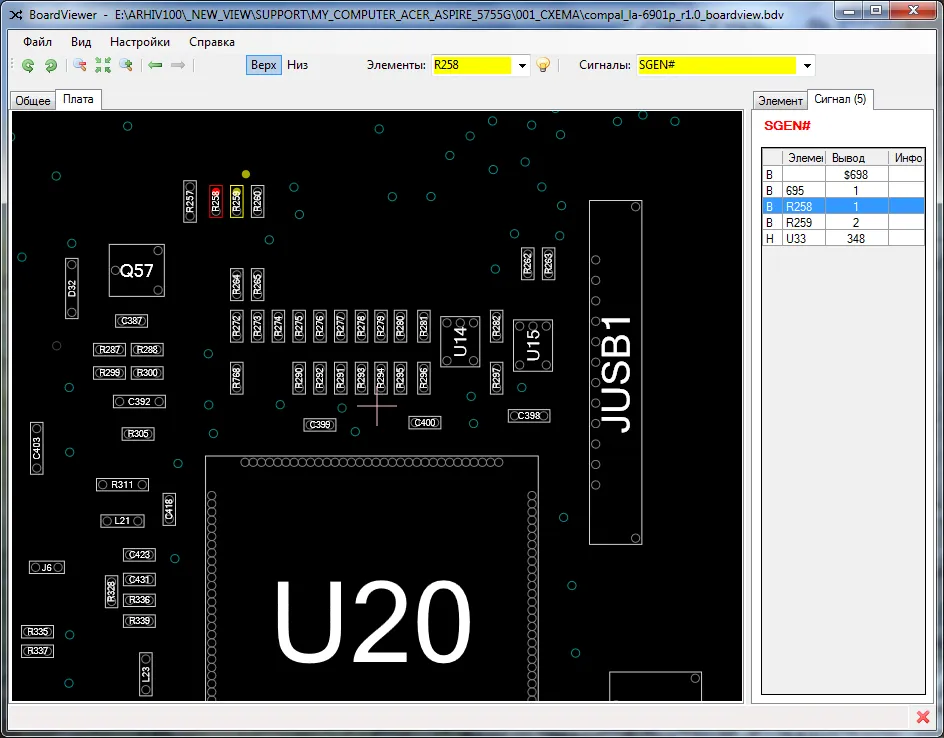Click resistor R305 on the board
Viewport: 944px width, 738px height.
point(138,433)
